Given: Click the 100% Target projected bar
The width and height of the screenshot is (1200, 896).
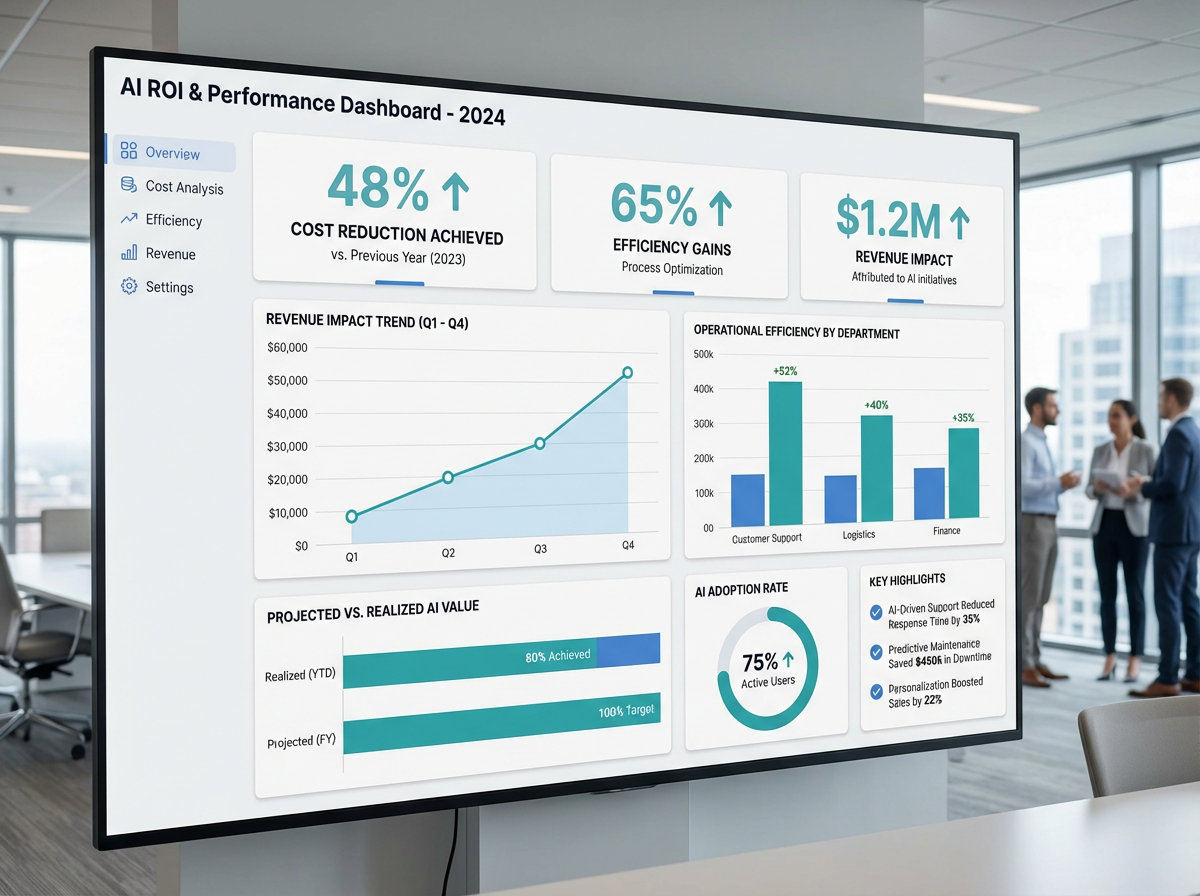Looking at the screenshot, I should pos(501,720).
